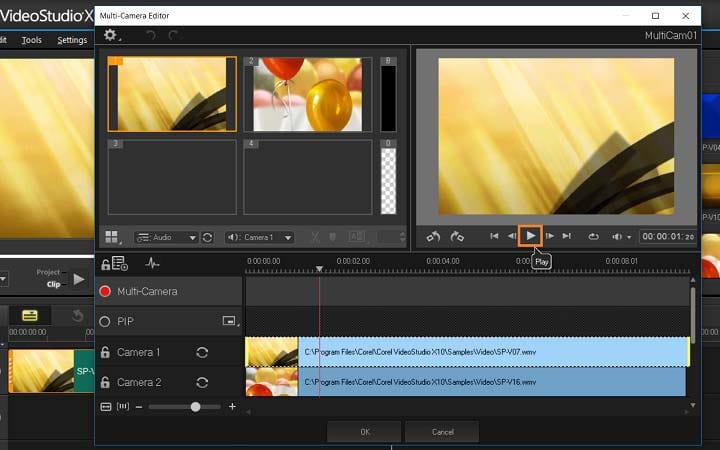Step to the next frame
The width and height of the screenshot is (720, 450).
pyautogui.click(x=549, y=236)
